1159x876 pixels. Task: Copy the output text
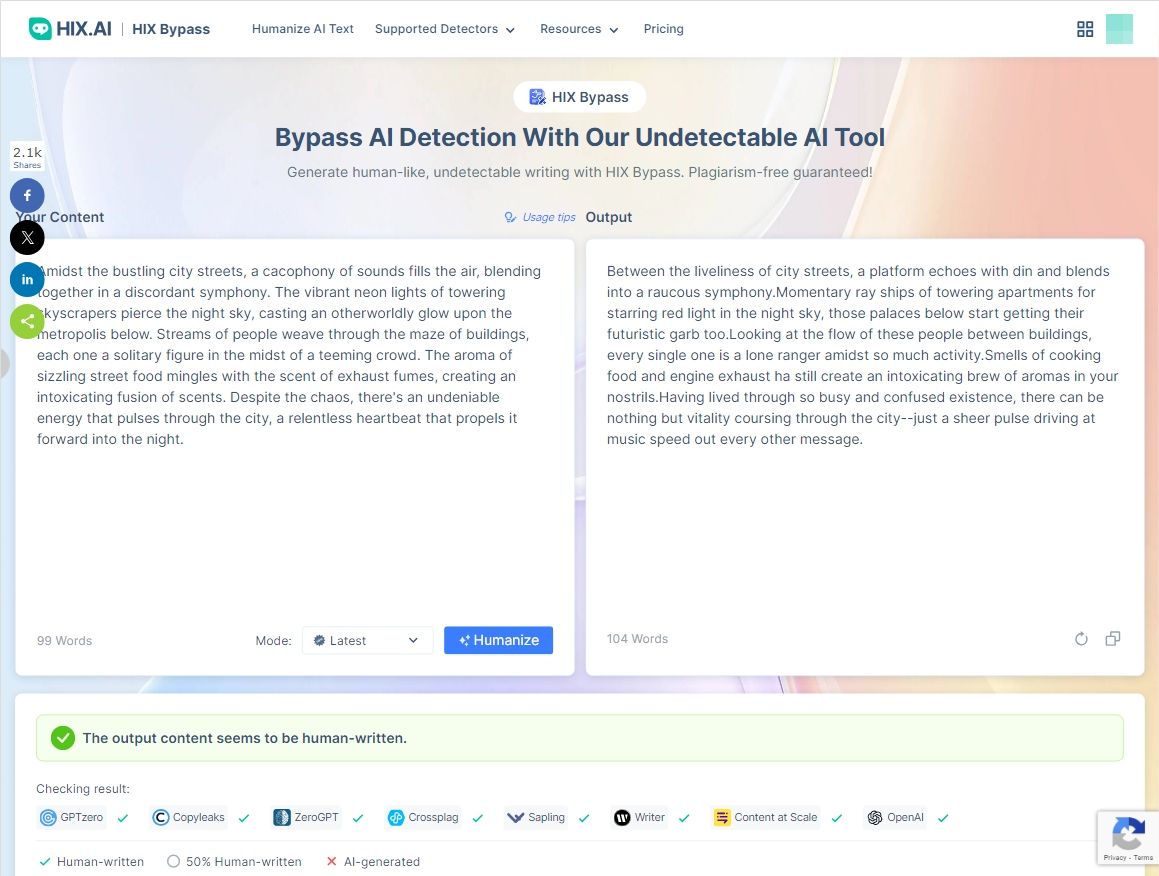pos(1112,639)
